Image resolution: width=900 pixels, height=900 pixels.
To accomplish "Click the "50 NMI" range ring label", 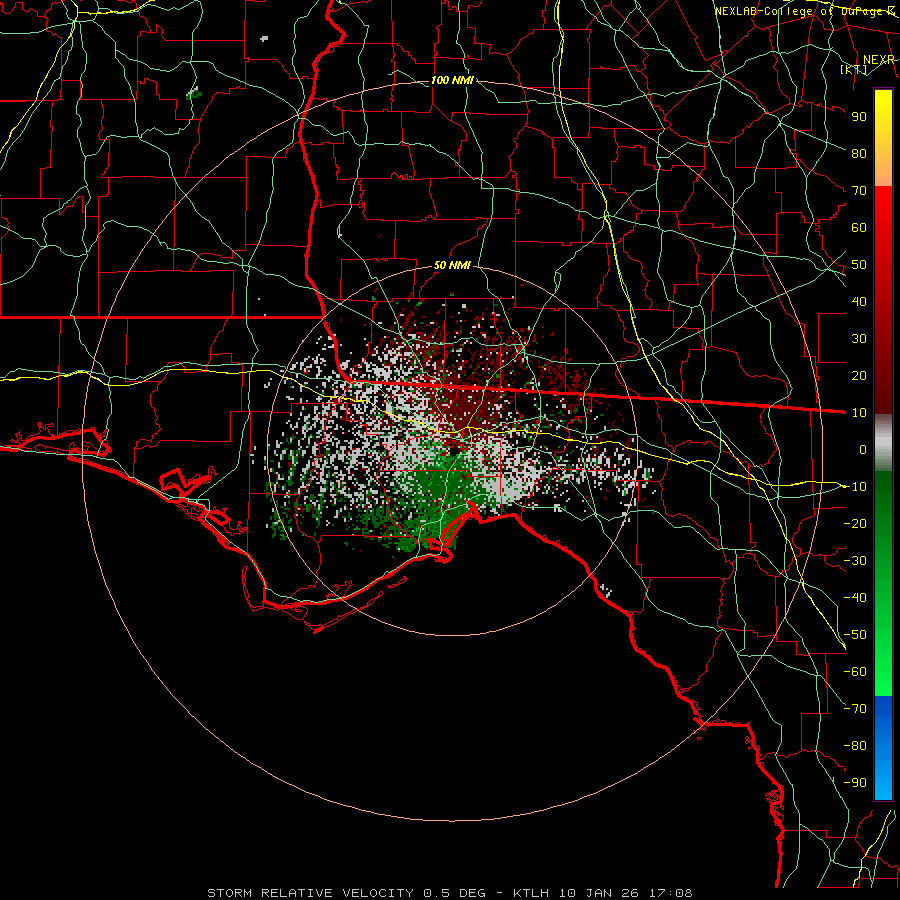I will pyautogui.click(x=452, y=265).
